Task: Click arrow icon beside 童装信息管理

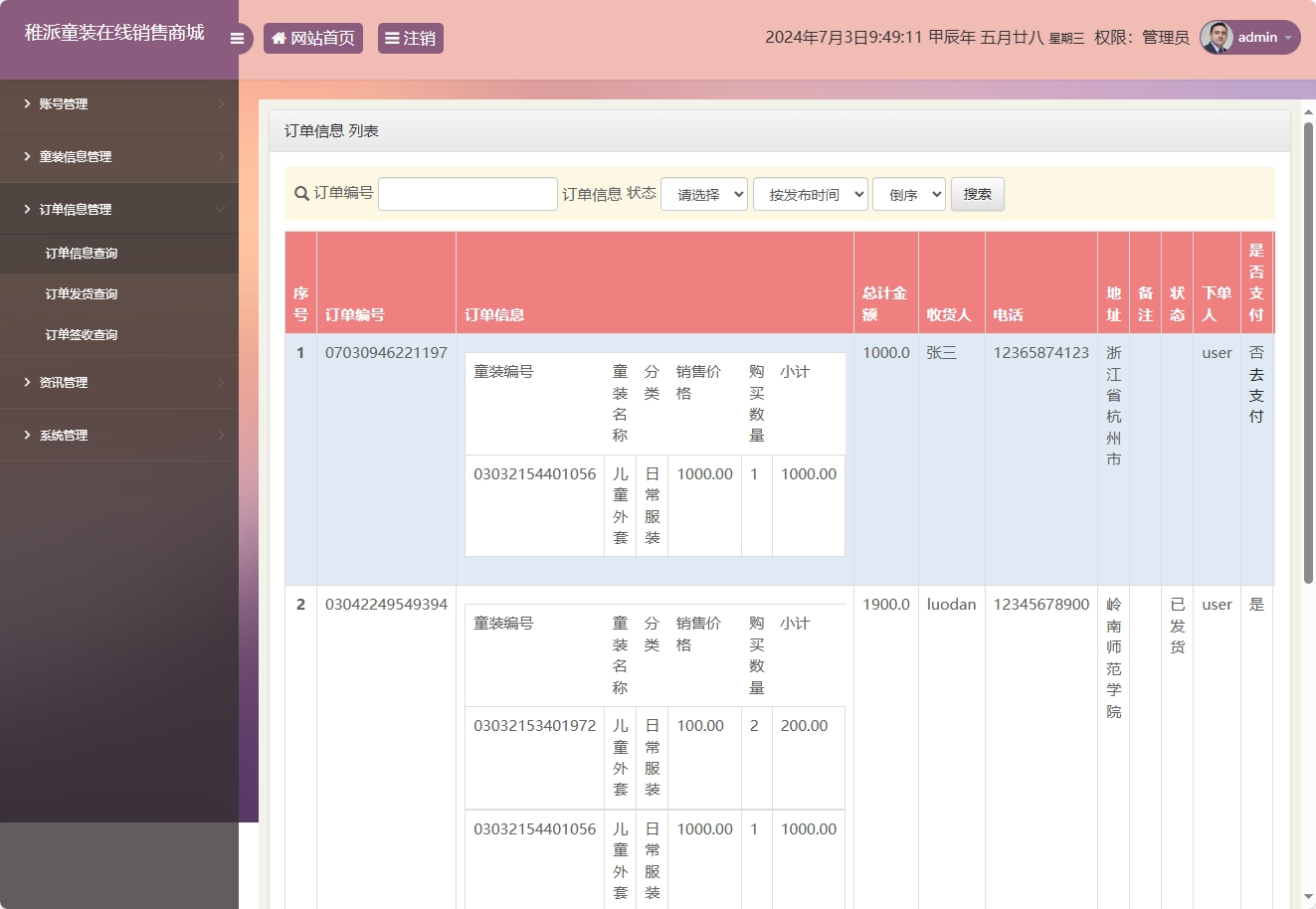Action: [221, 157]
